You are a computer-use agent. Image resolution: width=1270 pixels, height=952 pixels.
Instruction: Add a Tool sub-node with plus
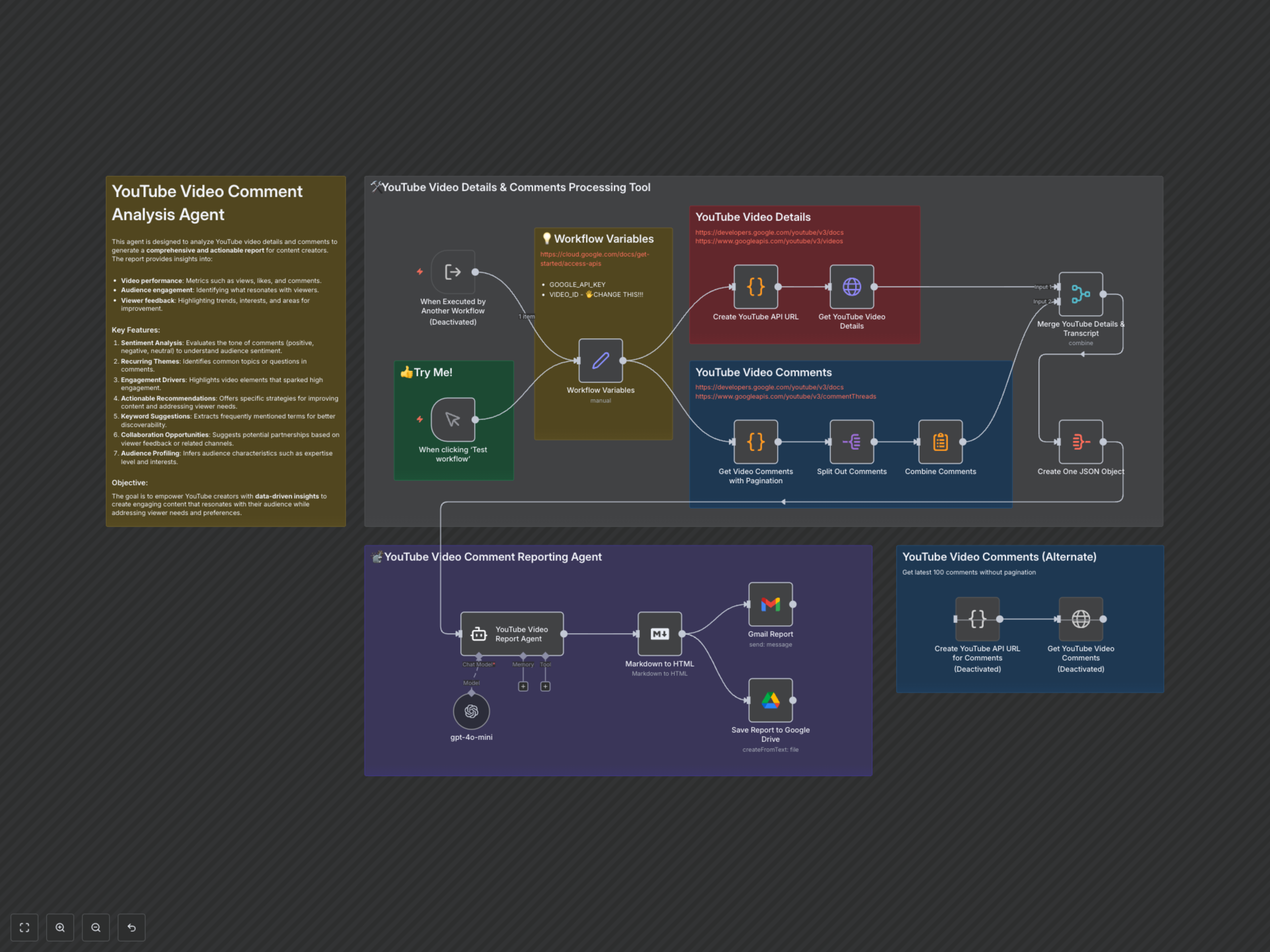click(x=545, y=686)
